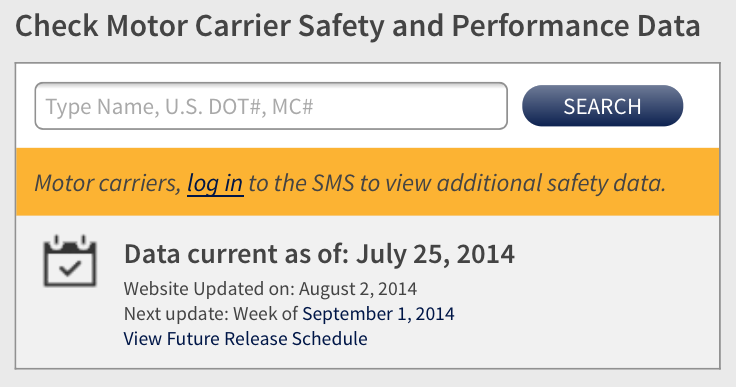Click the word SMS in orange banner
This screenshot has width=736, height=387.
[333, 183]
